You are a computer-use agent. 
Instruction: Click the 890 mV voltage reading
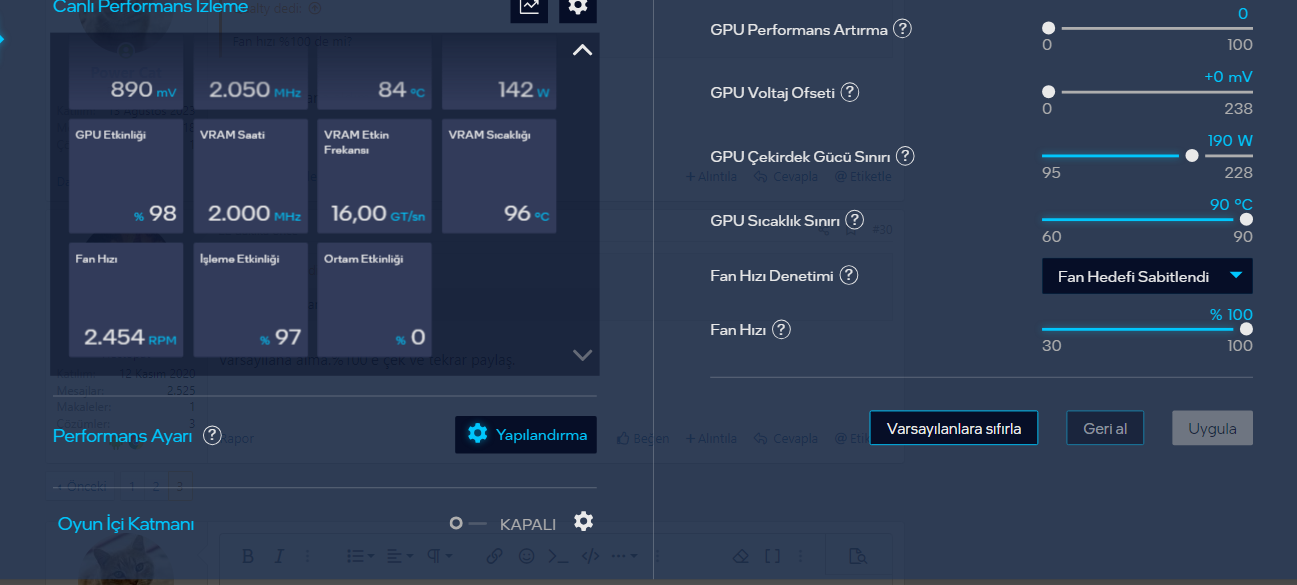coord(143,90)
